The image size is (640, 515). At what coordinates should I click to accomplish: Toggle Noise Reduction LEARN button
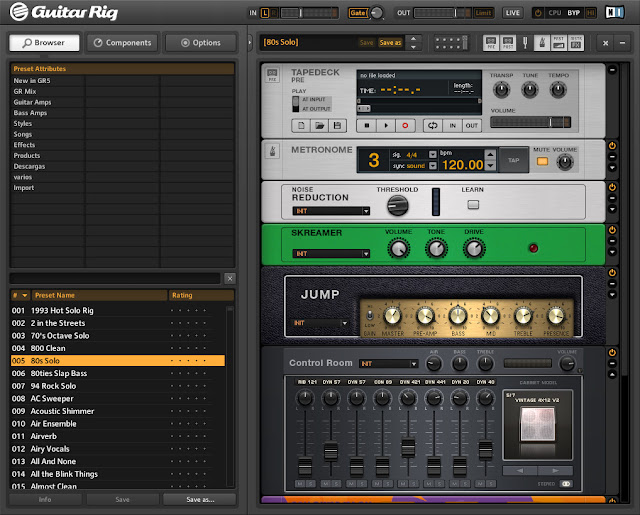tap(473, 204)
